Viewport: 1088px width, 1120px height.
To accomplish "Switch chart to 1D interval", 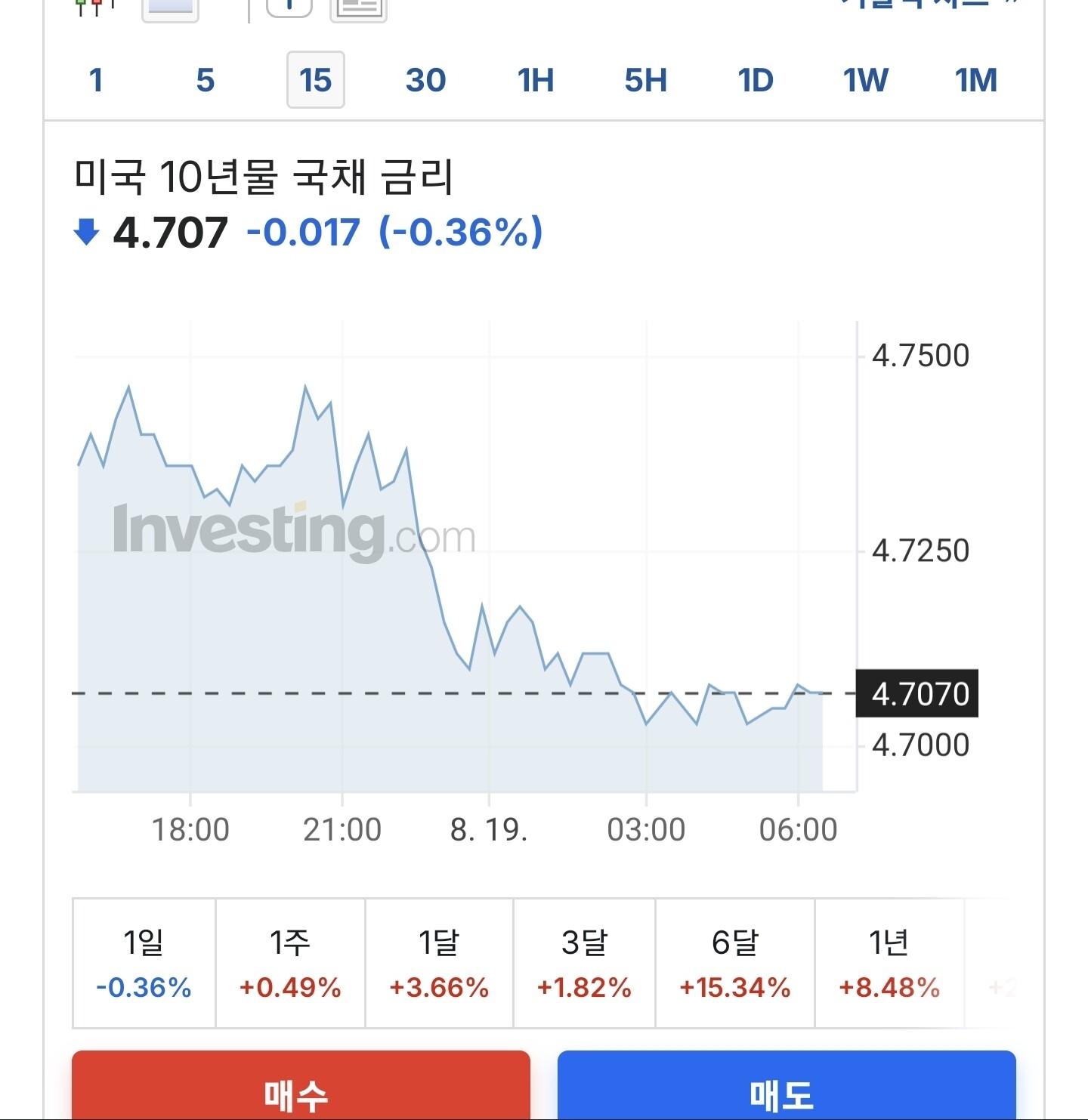I will [756, 80].
